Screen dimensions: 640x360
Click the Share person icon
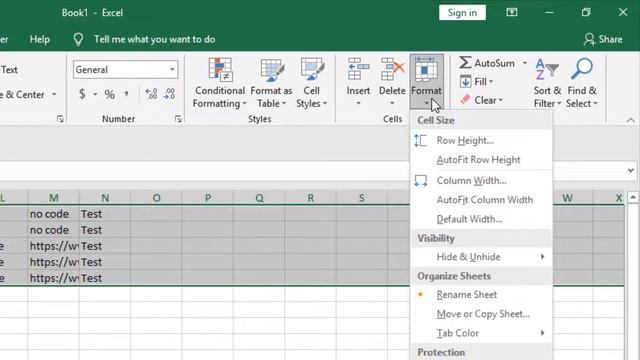tap(589, 40)
